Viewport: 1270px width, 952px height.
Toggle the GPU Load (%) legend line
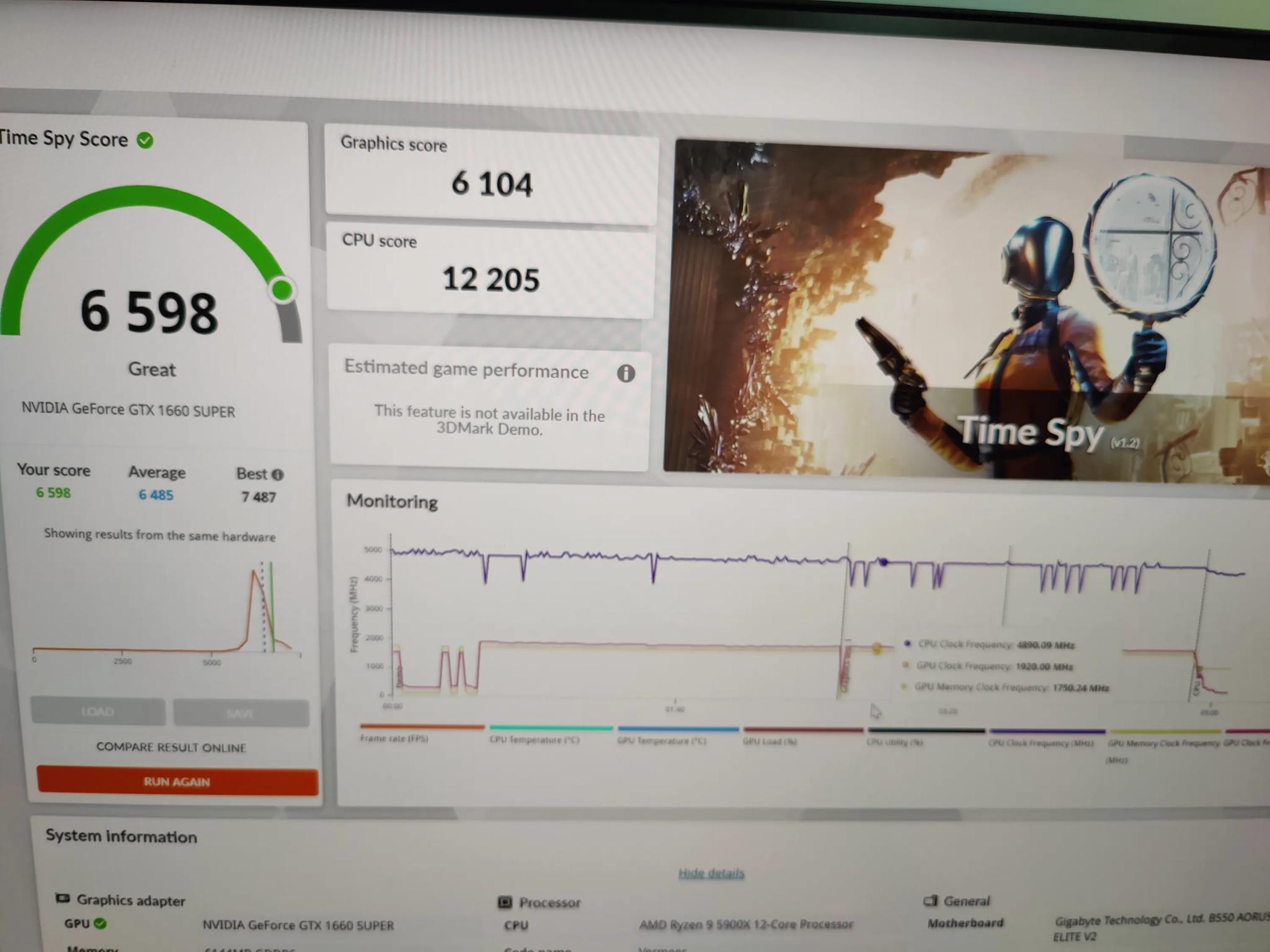point(803,730)
